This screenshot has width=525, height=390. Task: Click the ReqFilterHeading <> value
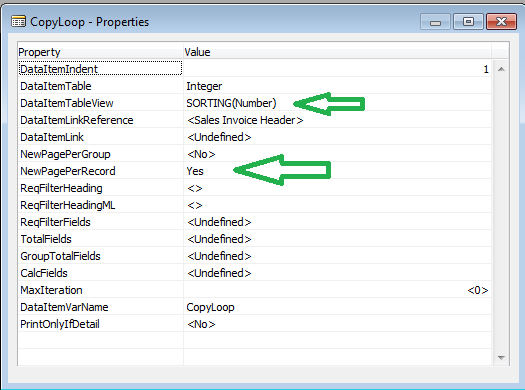pyautogui.click(x=195, y=188)
